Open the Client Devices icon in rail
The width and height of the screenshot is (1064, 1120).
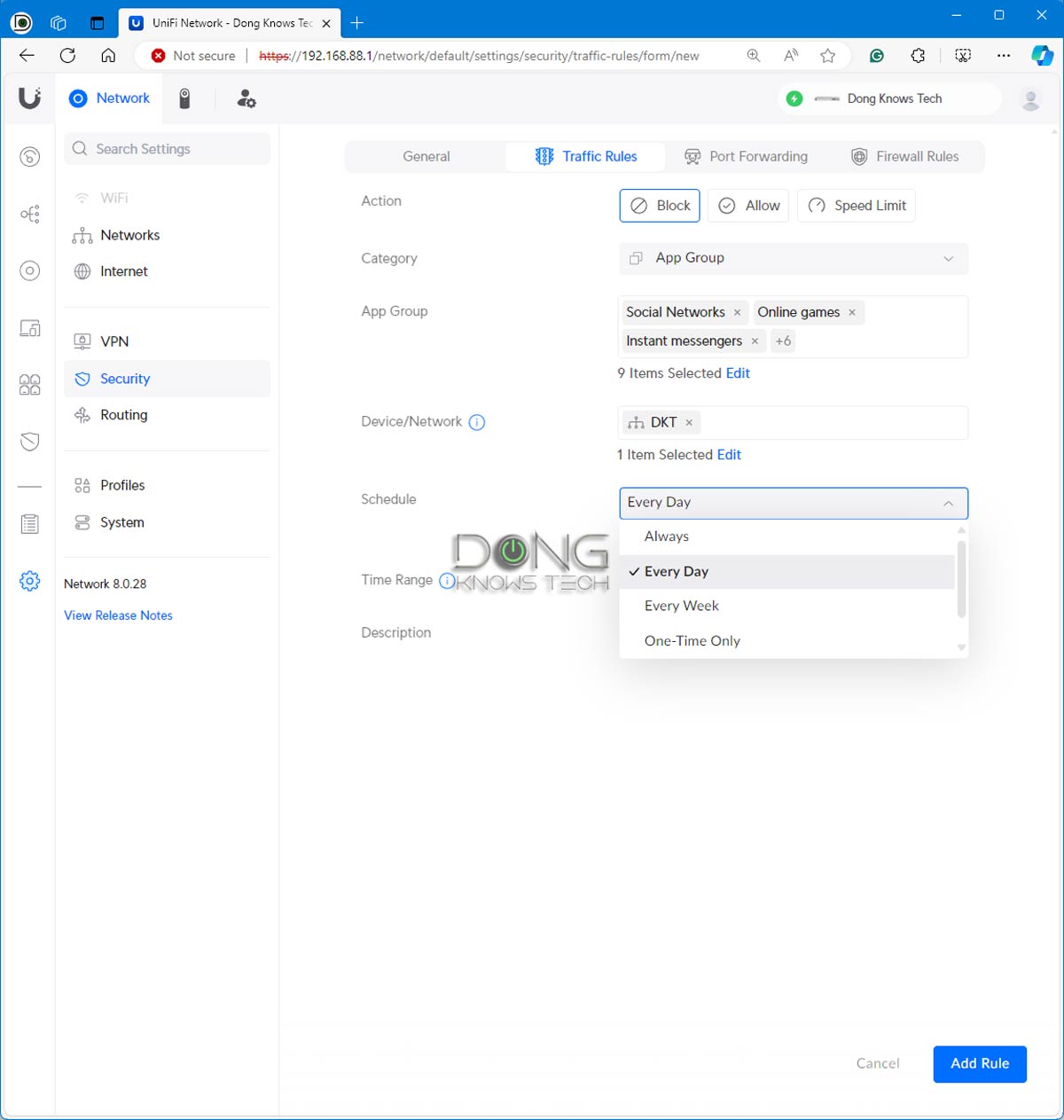(30, 328)
